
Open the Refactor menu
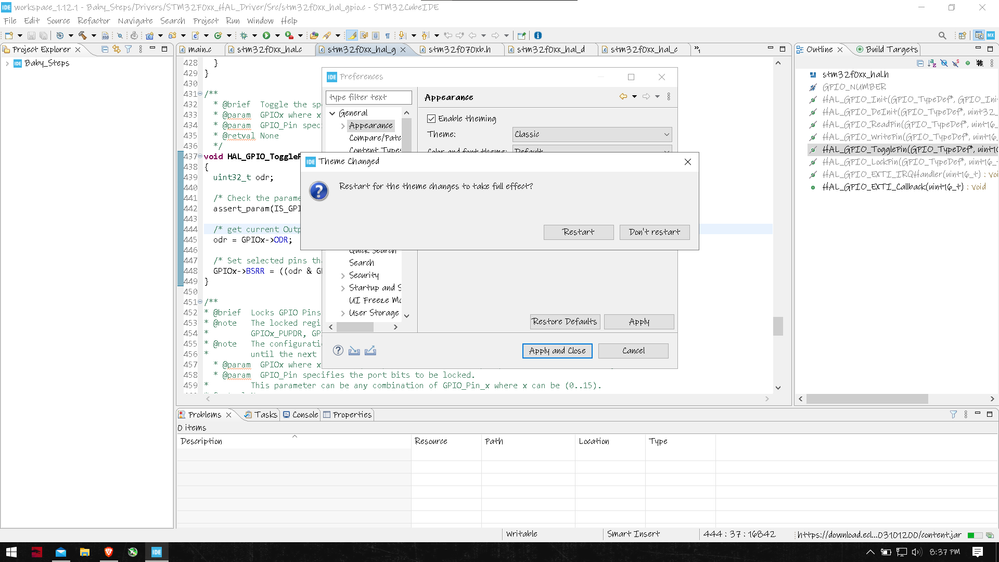click(x=94, y=21)
